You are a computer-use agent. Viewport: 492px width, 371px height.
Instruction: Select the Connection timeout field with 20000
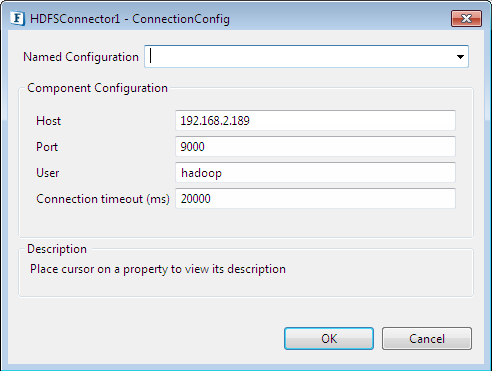coord(315,198)
